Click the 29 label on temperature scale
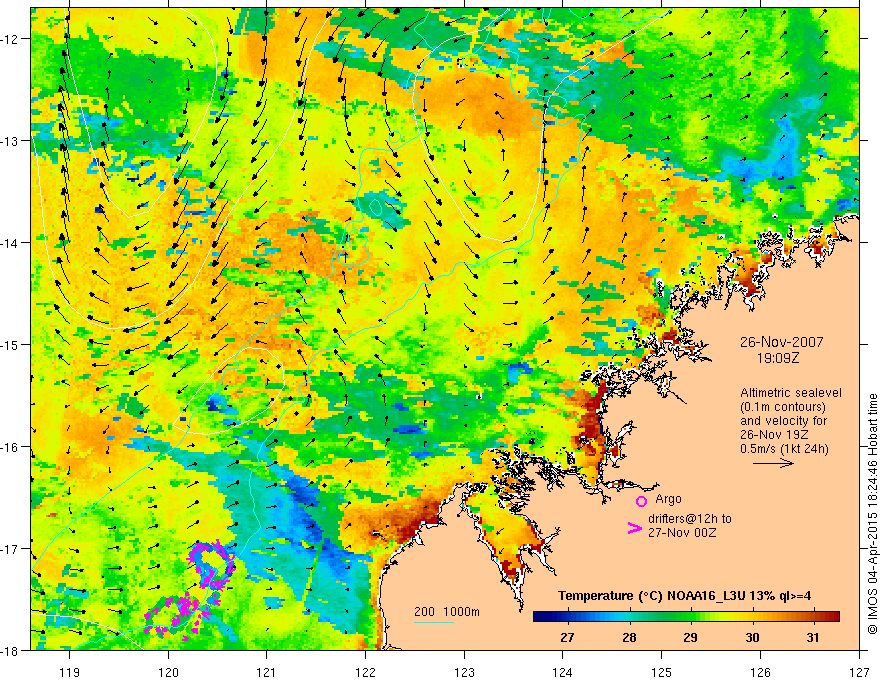 pyautogui.click(x=690, y=637)
